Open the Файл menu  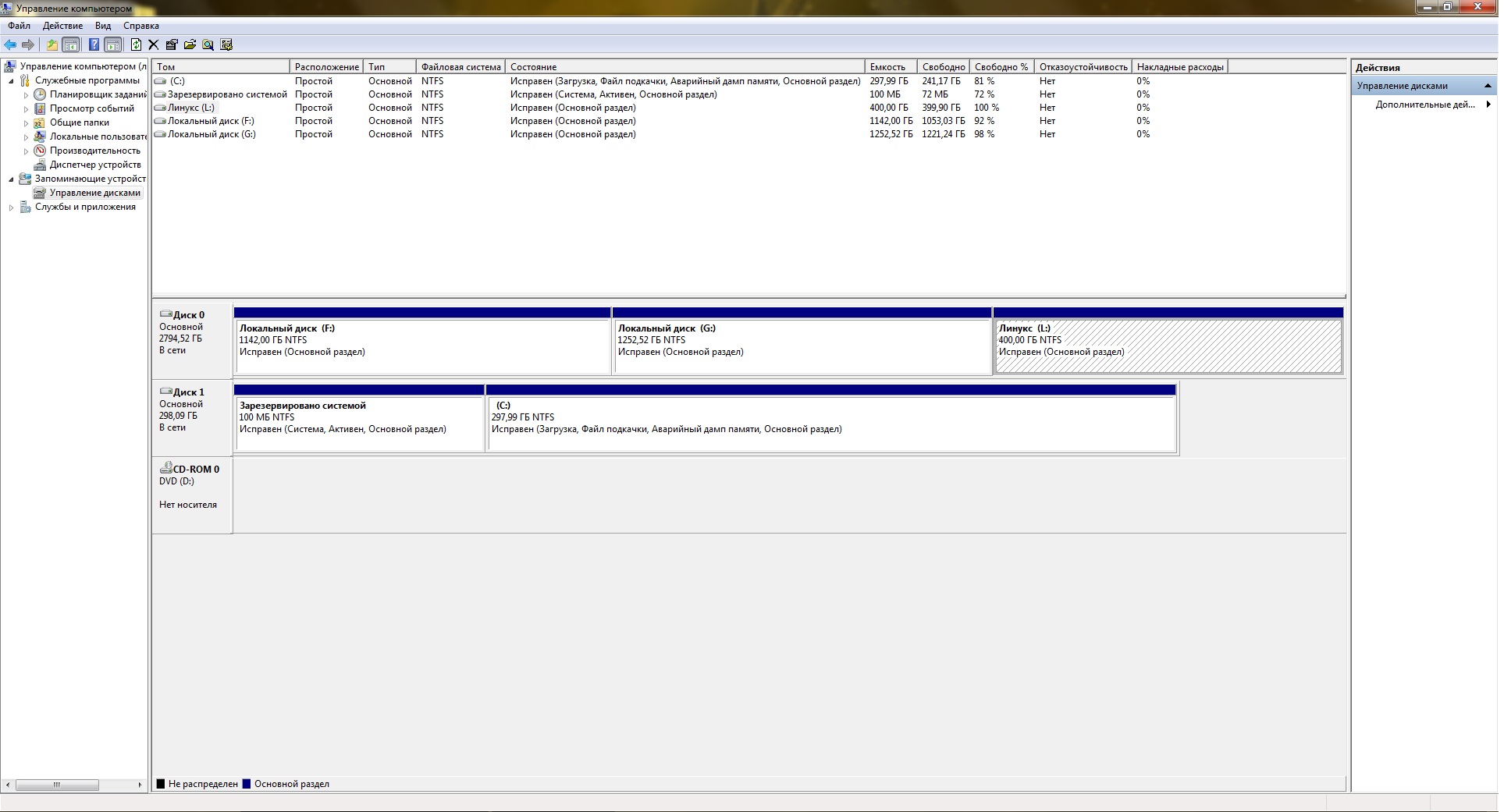20,26
